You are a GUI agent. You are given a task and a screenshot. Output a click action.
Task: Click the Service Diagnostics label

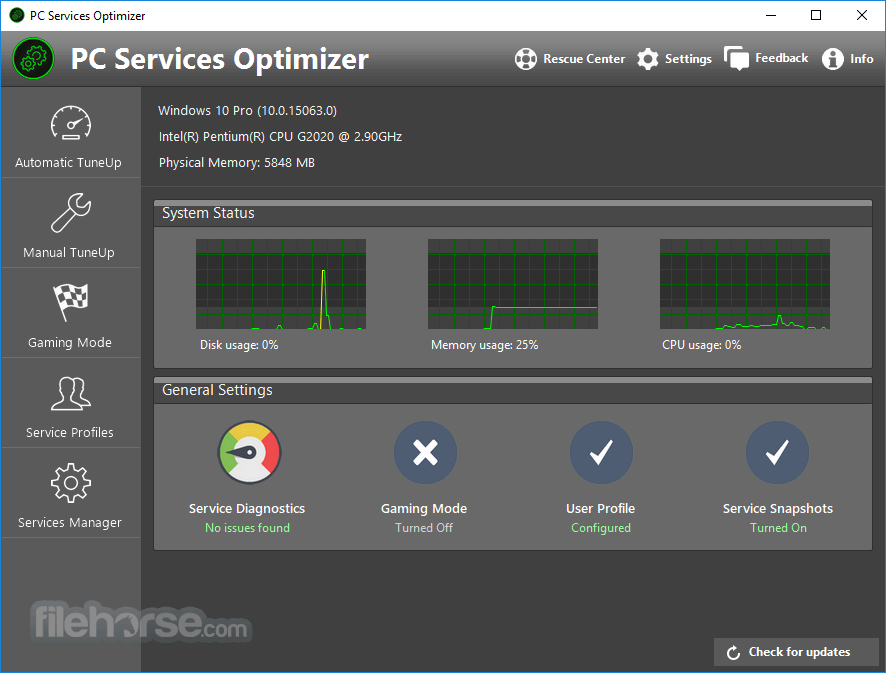(x=247, y=509)
